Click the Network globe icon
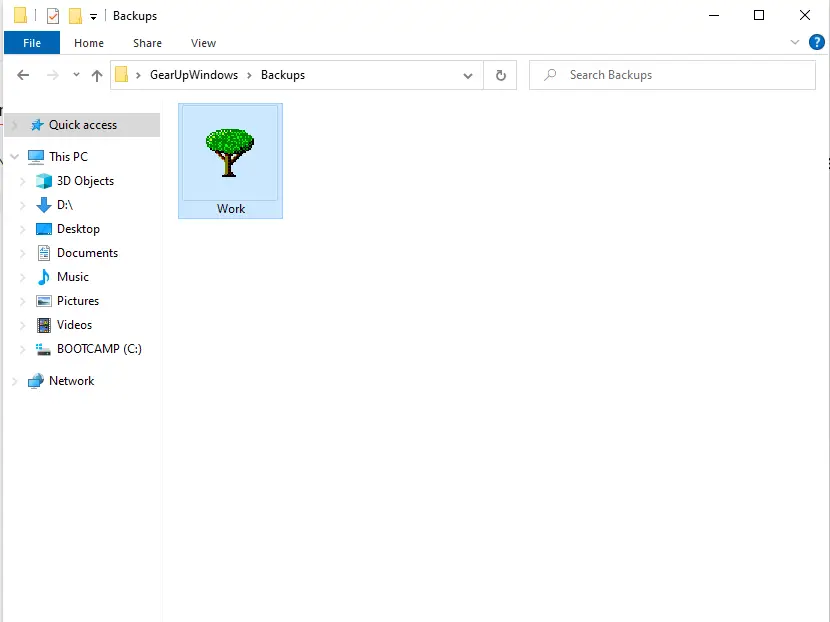The width and height of the screenshot is (830, 622). (36, 381)
